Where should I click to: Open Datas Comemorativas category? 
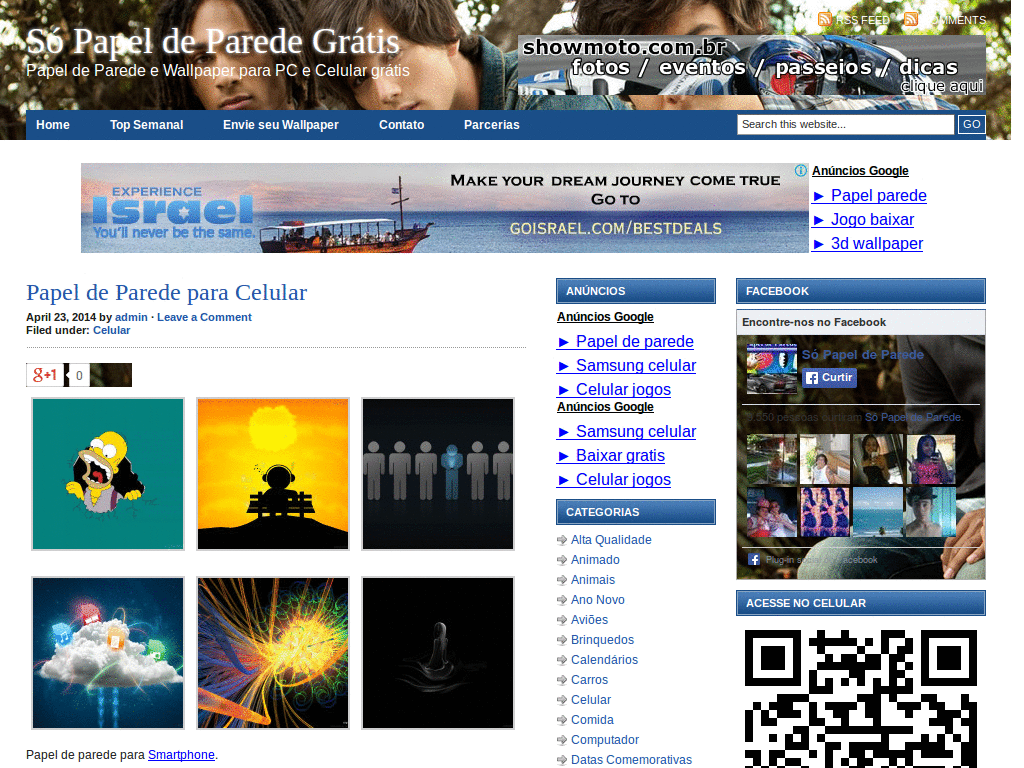(x=631, y=760)
